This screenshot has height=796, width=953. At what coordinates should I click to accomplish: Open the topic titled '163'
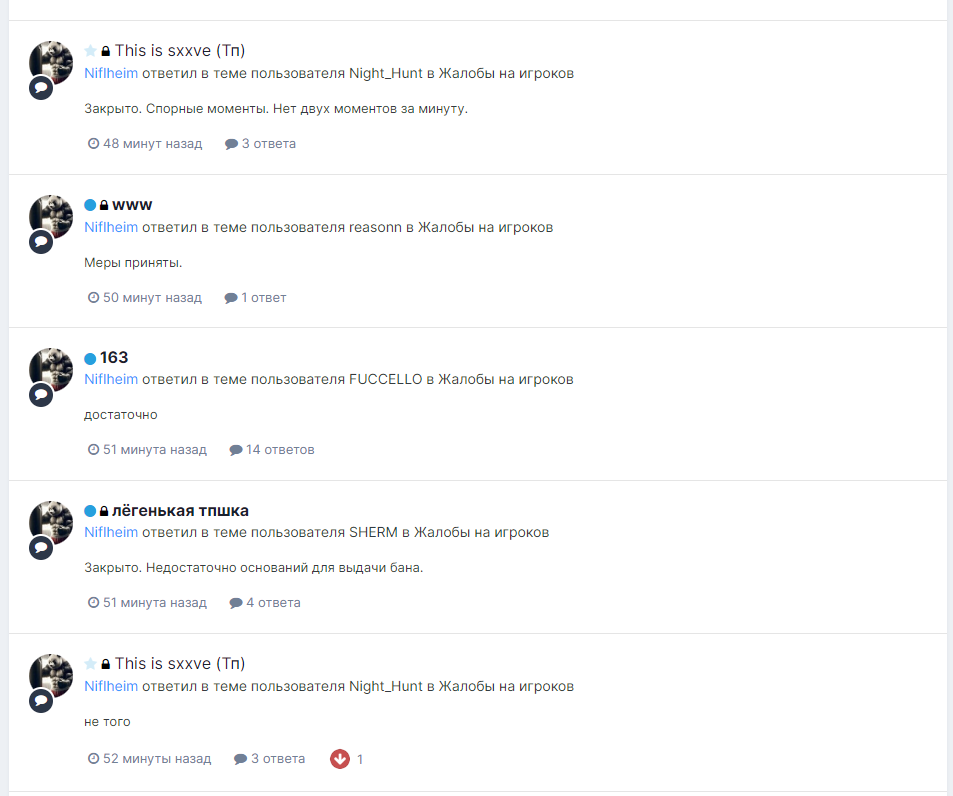tap(114, 357)
